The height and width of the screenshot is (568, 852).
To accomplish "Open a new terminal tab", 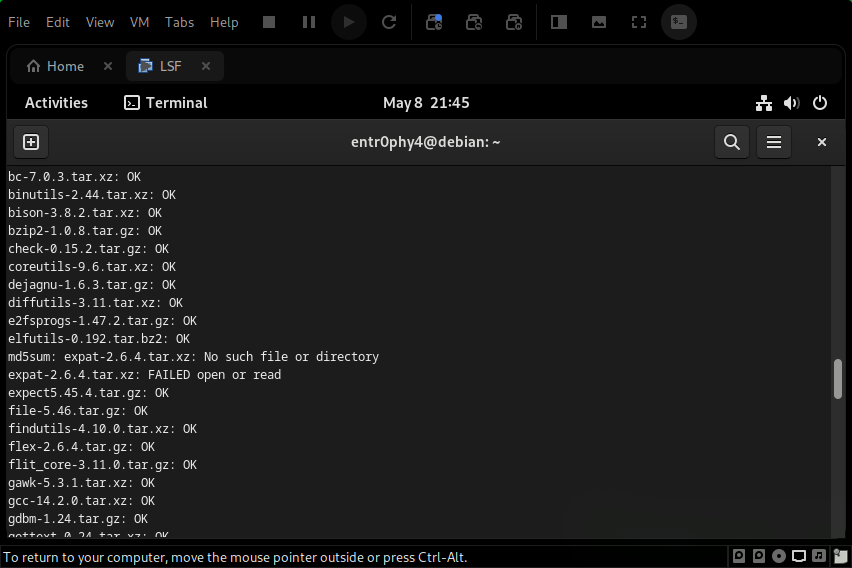I will pyautogui.click(x=30, y=142).
